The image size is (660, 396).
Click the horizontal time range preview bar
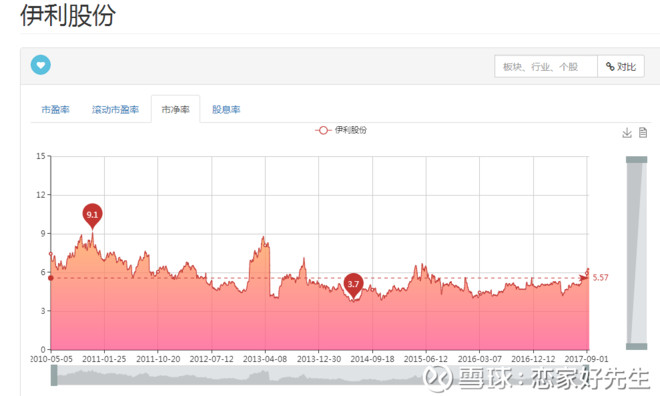coord(320,375)
